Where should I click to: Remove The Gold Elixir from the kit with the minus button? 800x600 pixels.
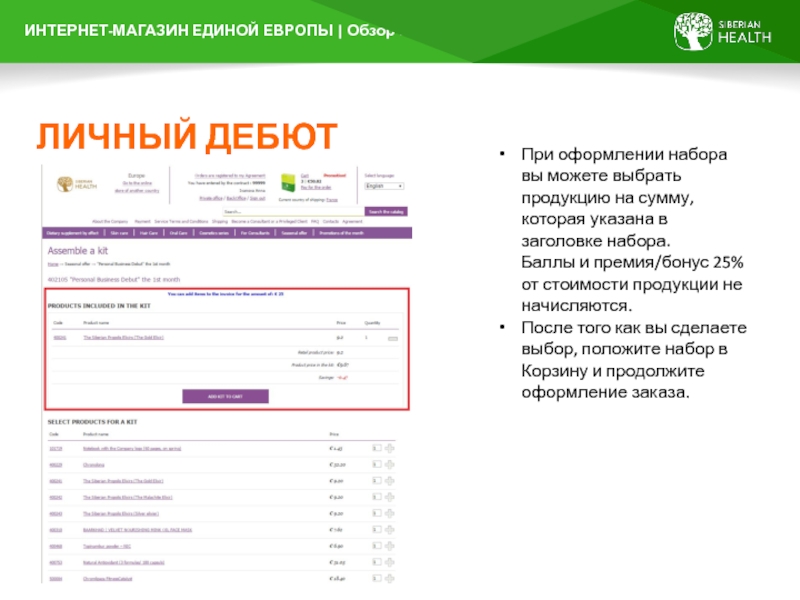click(x=393, y=339)
